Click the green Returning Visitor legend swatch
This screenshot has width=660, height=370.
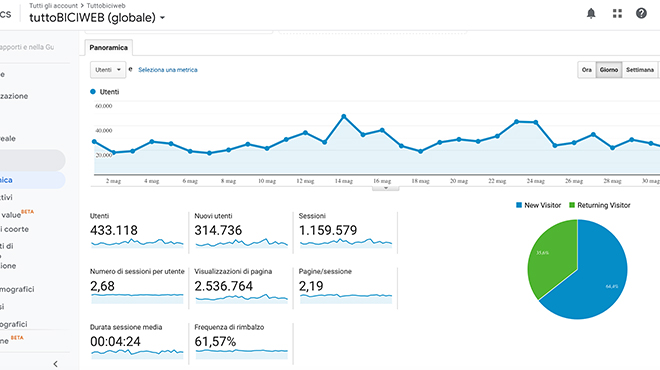(572, 205)
